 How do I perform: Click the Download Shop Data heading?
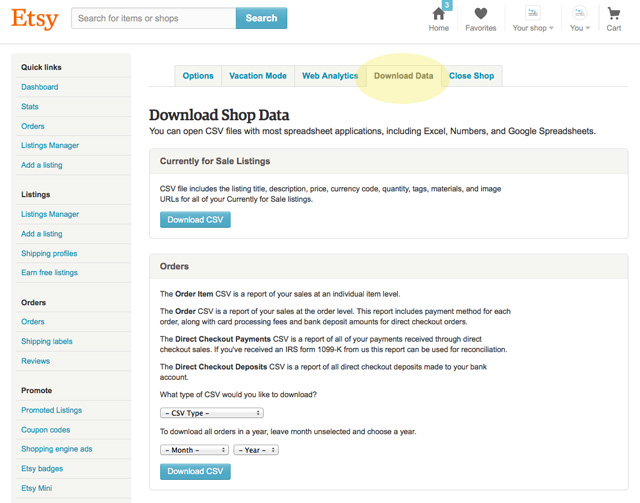point(219,115)
